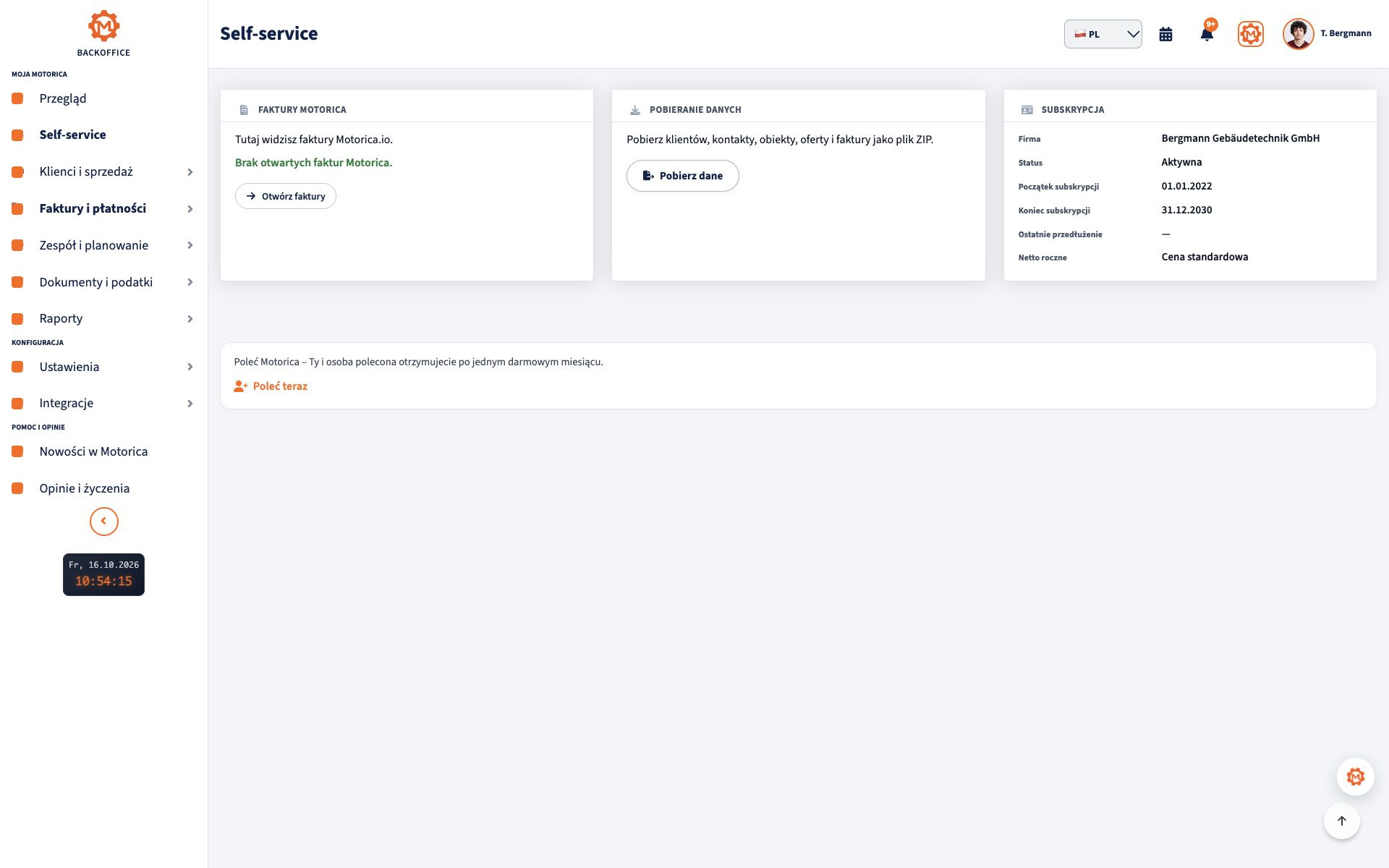Click 'Cena standardowa' value

(x=1205, y=257)
